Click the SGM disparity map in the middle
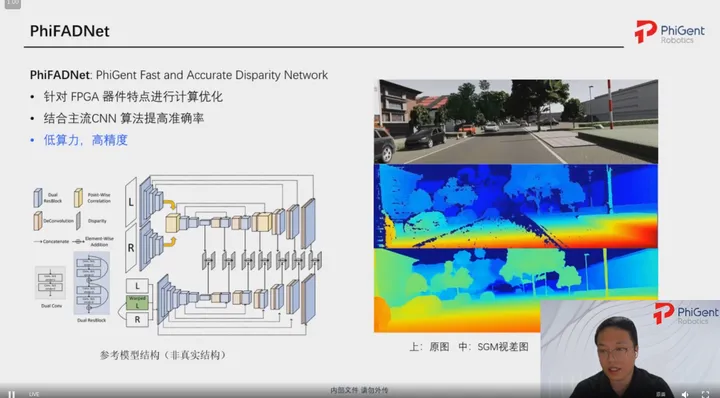The image size is (720, 398). point(516,206)
